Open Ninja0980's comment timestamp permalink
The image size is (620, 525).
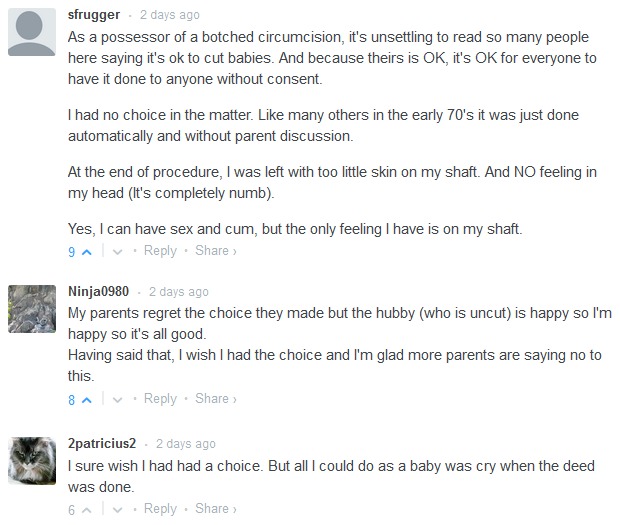pos(178,291)
